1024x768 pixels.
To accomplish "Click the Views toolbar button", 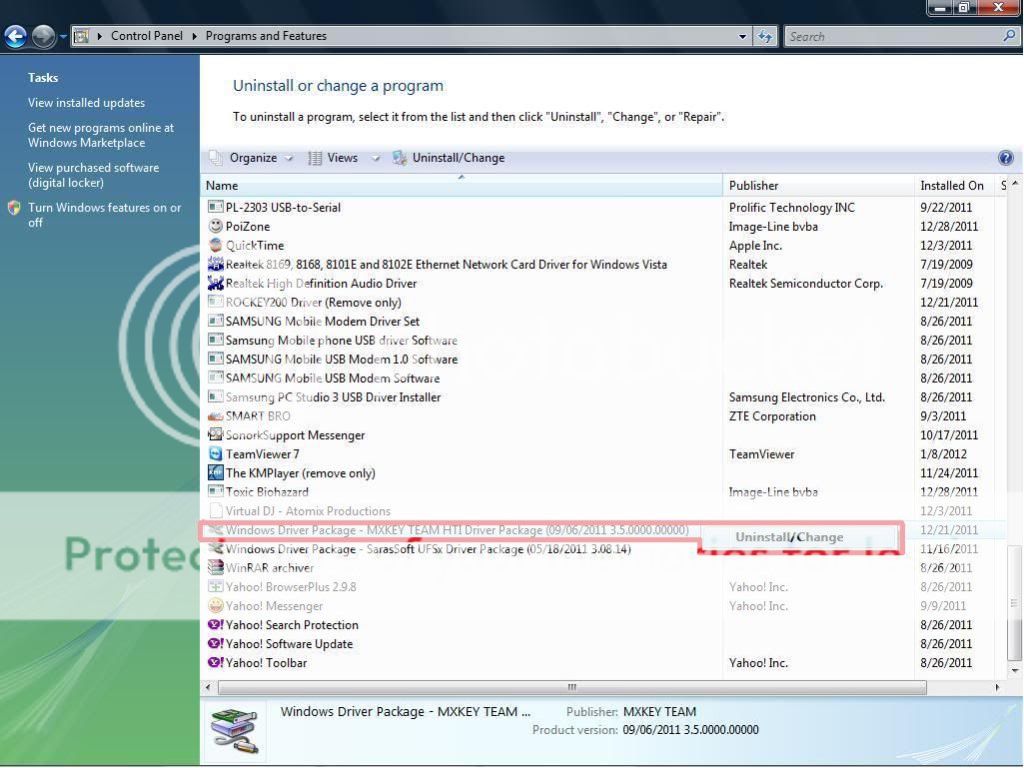I will pos(334,158).
